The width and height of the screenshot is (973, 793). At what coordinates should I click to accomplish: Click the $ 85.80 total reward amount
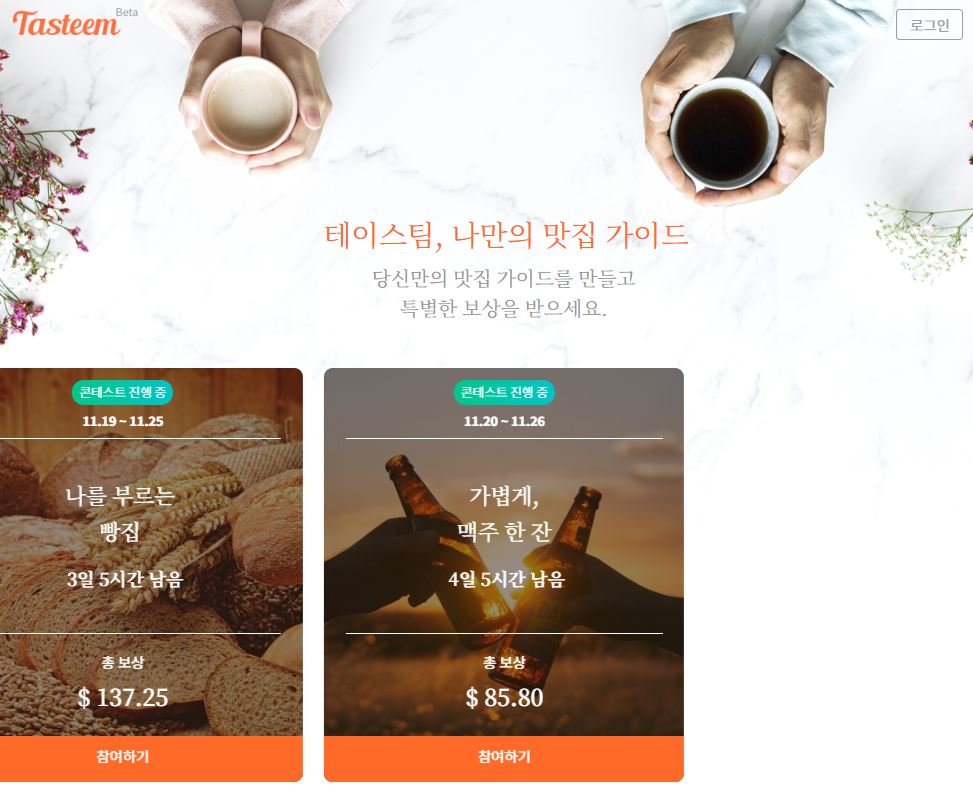tap(504, 697)
